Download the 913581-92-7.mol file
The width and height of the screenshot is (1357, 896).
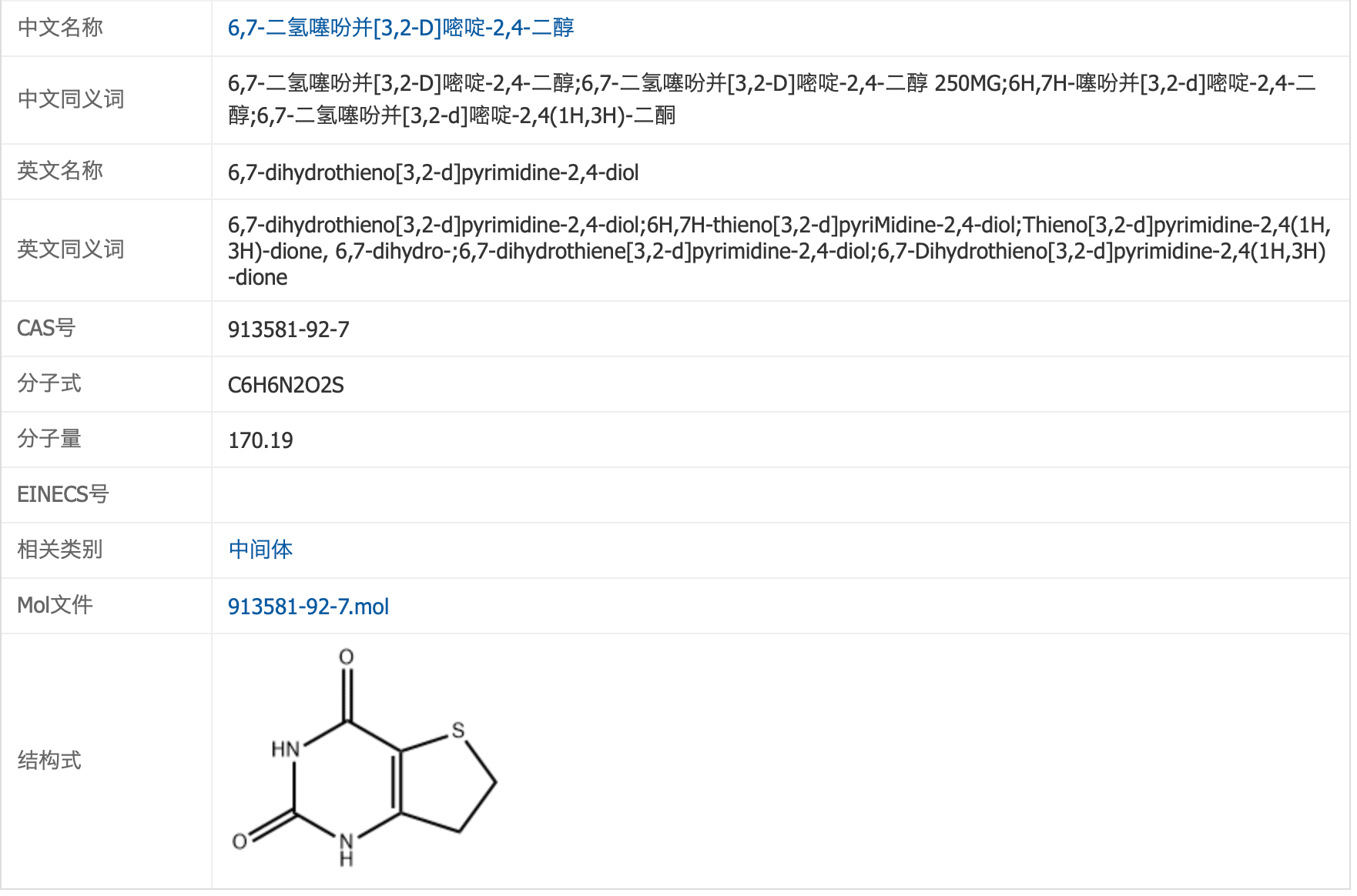[x=308, y=607]
